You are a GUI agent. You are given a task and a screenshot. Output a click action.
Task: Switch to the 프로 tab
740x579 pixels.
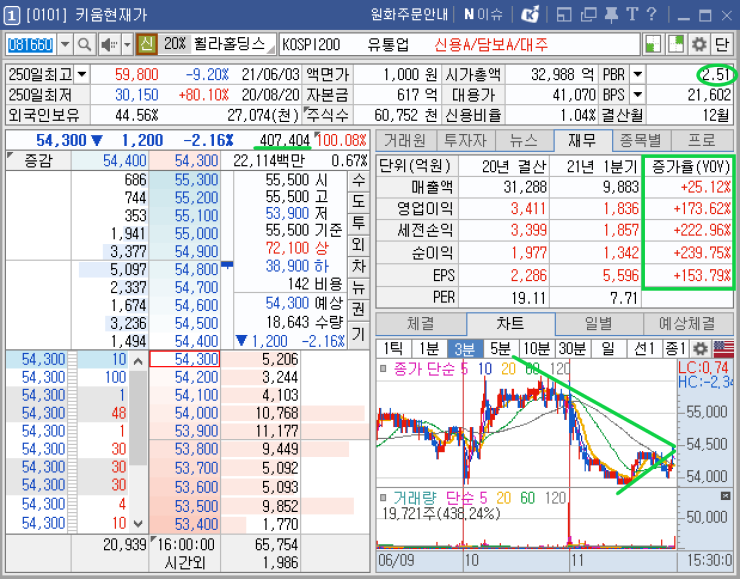click(702, 141)
